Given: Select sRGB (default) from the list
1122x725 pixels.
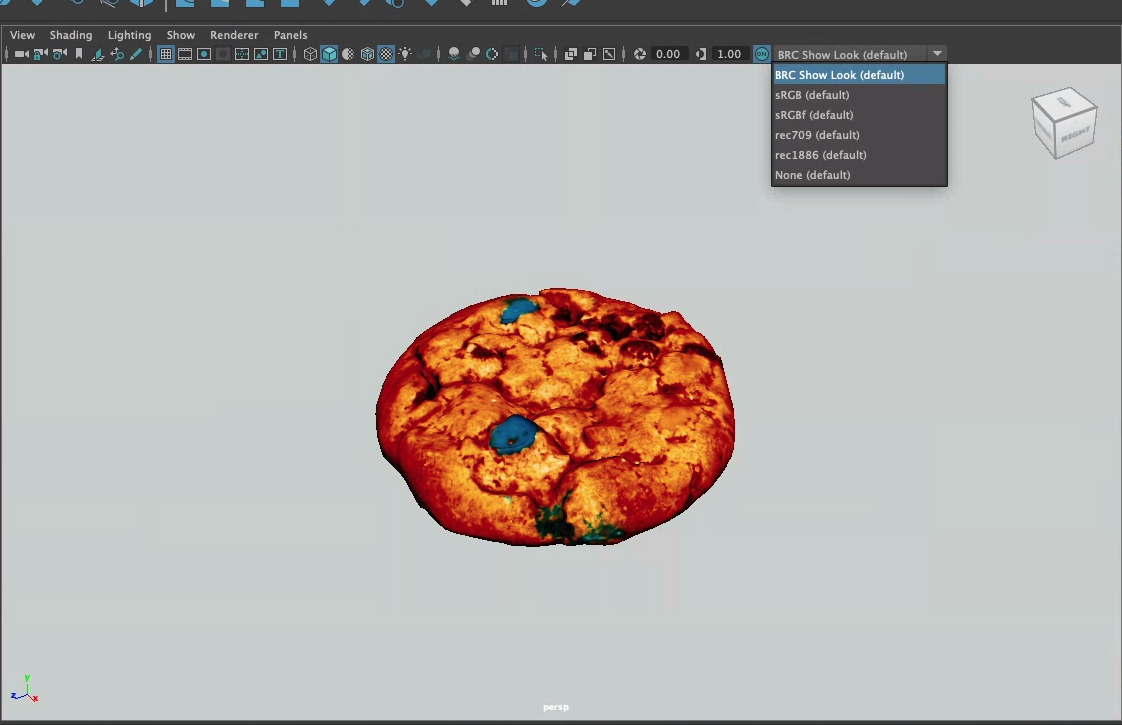Looking at the screenshot, I should point(812,95).
